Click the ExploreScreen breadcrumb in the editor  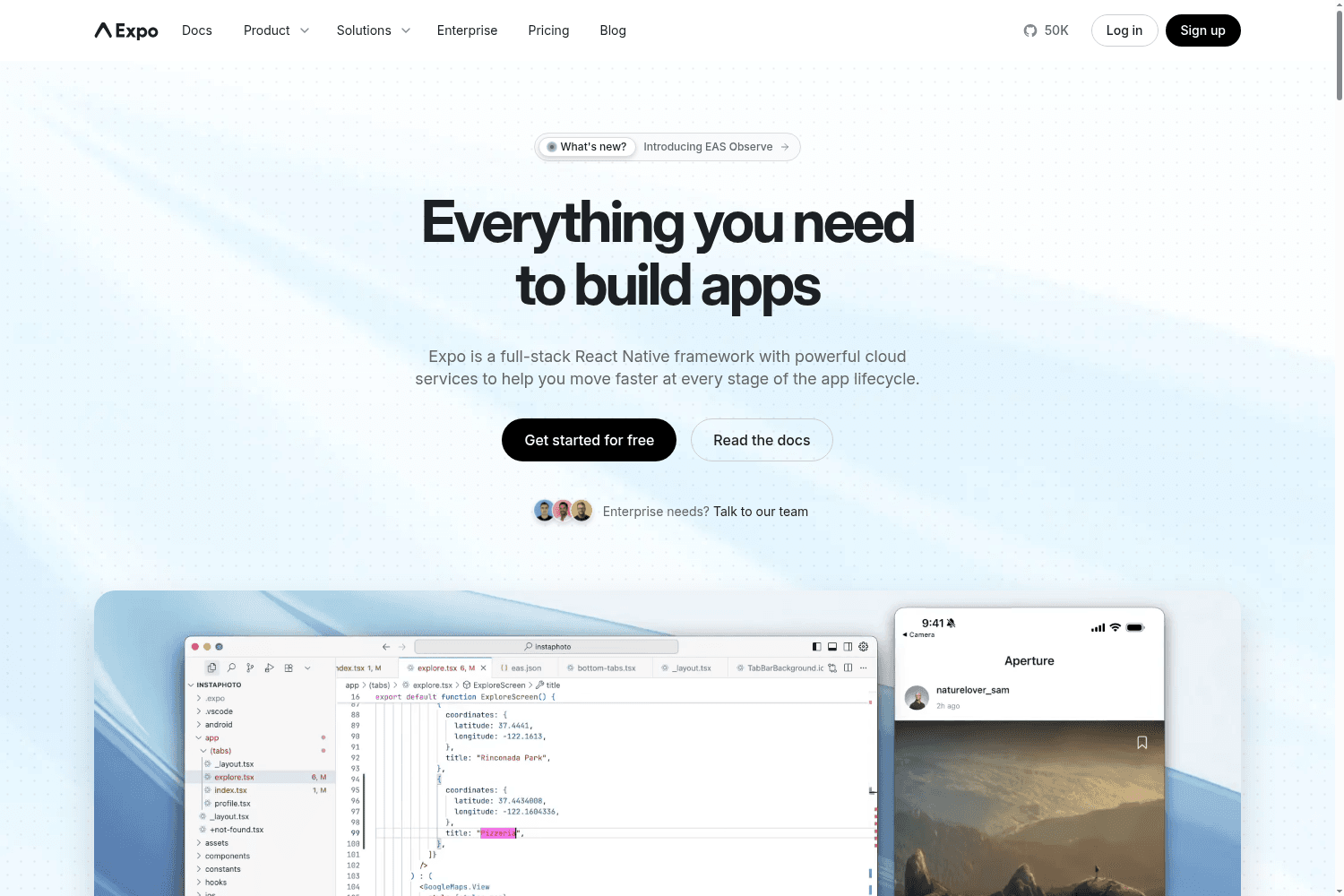click(495, 685)
